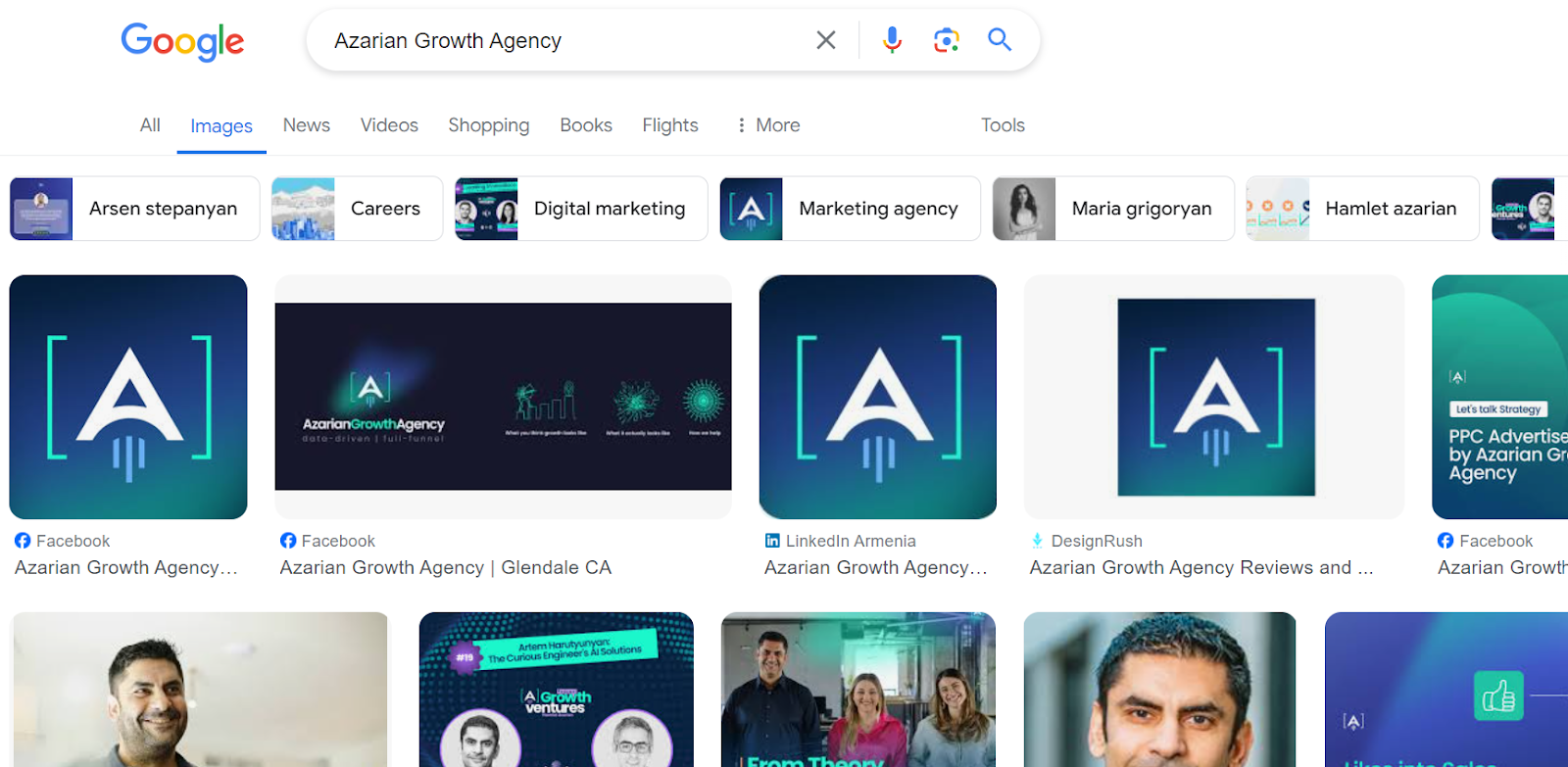Click Azarian Growth Agency Reviews title
Viewport: 1568px width, 767px height.
point(1201,568)
